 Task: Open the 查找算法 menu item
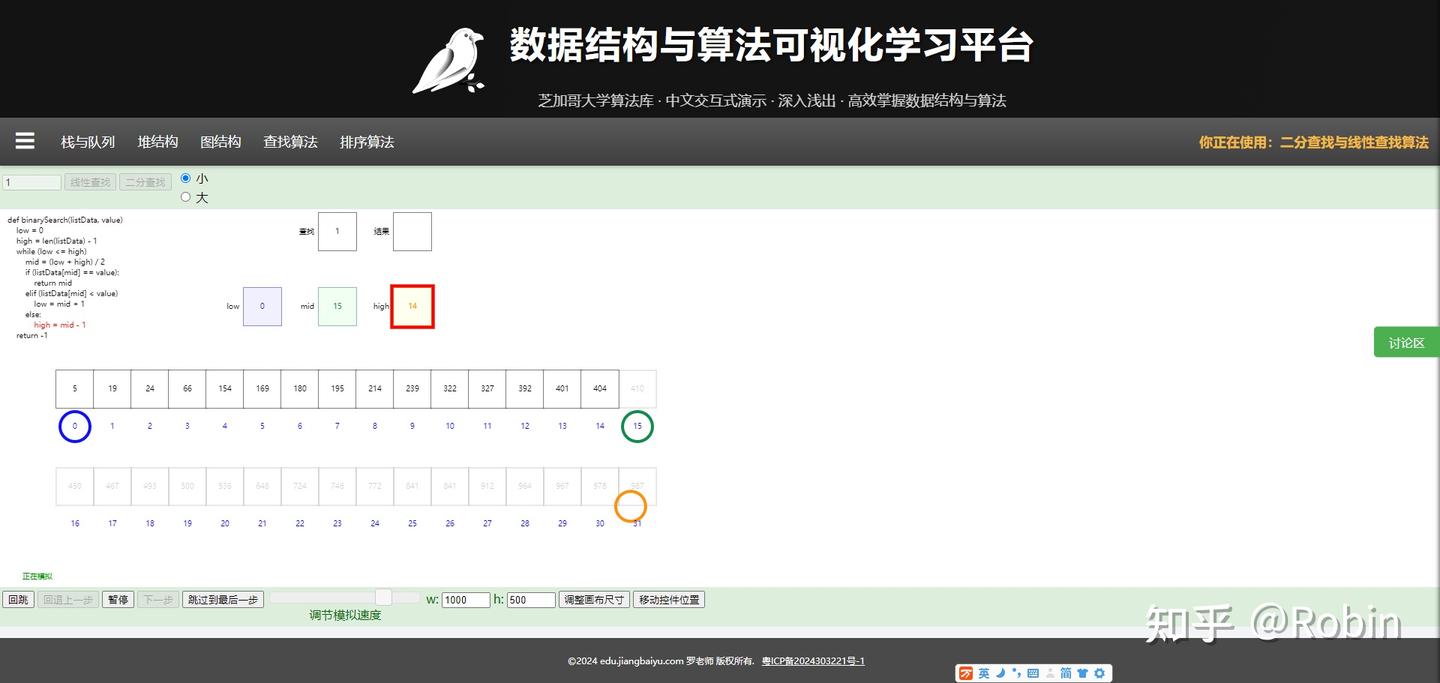[290, 141]
